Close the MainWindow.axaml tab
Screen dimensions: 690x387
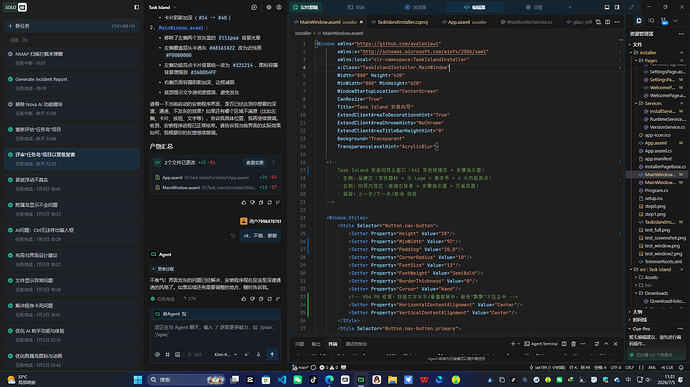pos(361,22)
